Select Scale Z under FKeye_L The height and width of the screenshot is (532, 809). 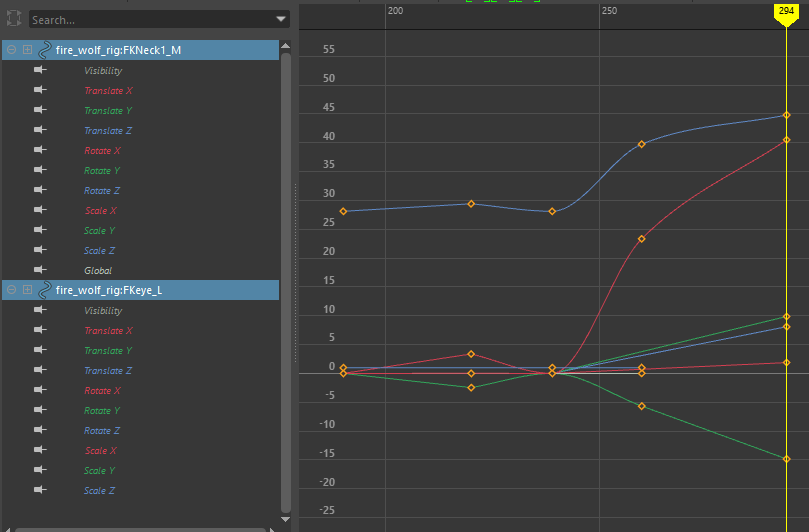100,491
